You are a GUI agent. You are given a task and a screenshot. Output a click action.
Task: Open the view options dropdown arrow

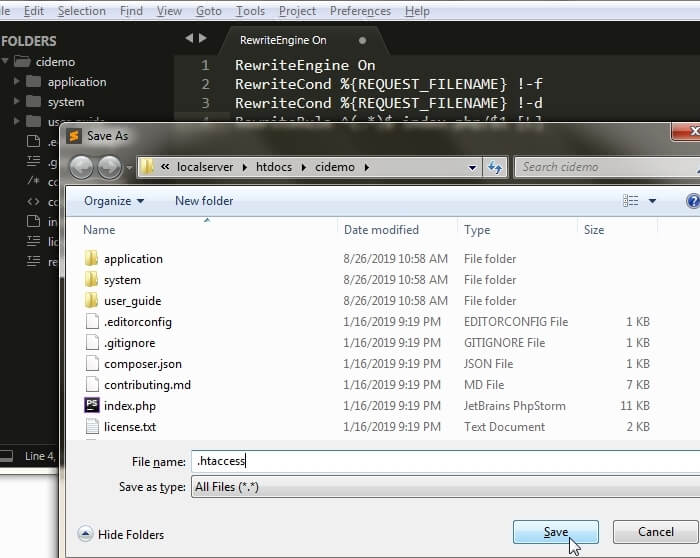652,201
